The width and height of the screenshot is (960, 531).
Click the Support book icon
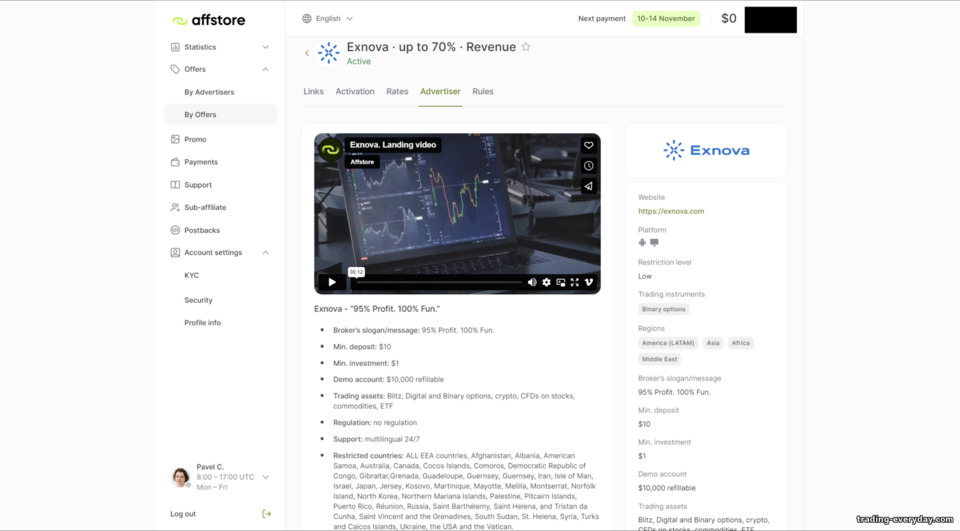pyautogui.click(x=175, y=185)
